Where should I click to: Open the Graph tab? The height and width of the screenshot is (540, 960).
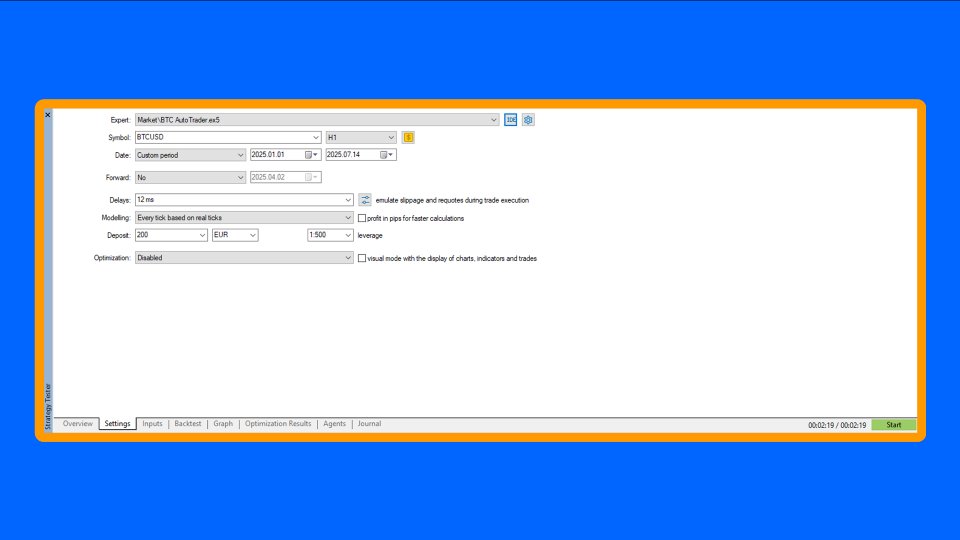pos(223,424)
